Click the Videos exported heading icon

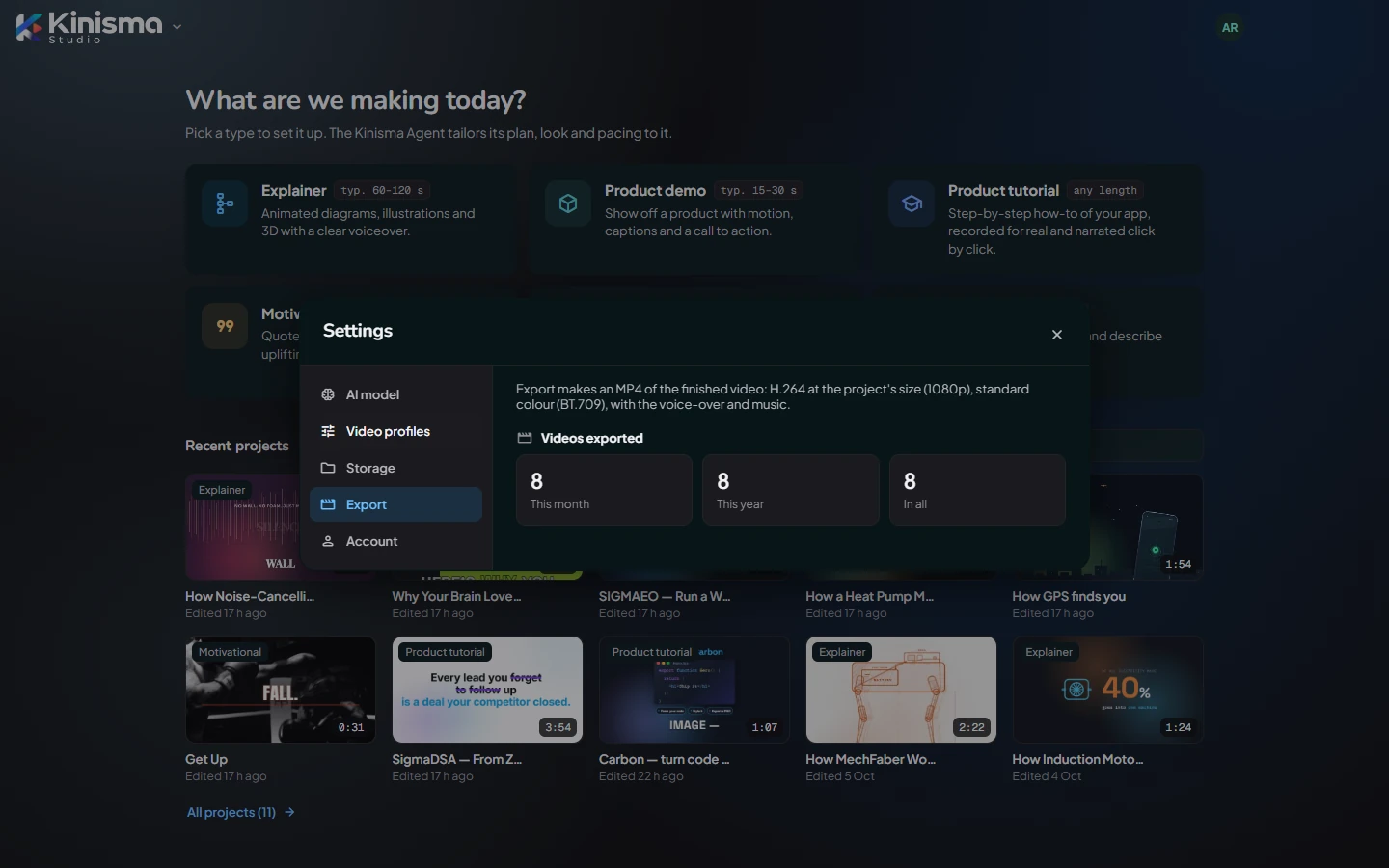pos(525,438)
